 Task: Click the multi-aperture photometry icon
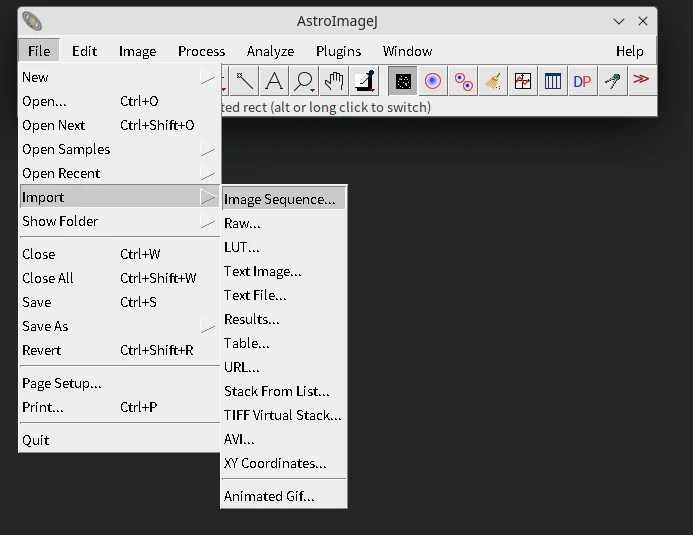coord(463,81)
